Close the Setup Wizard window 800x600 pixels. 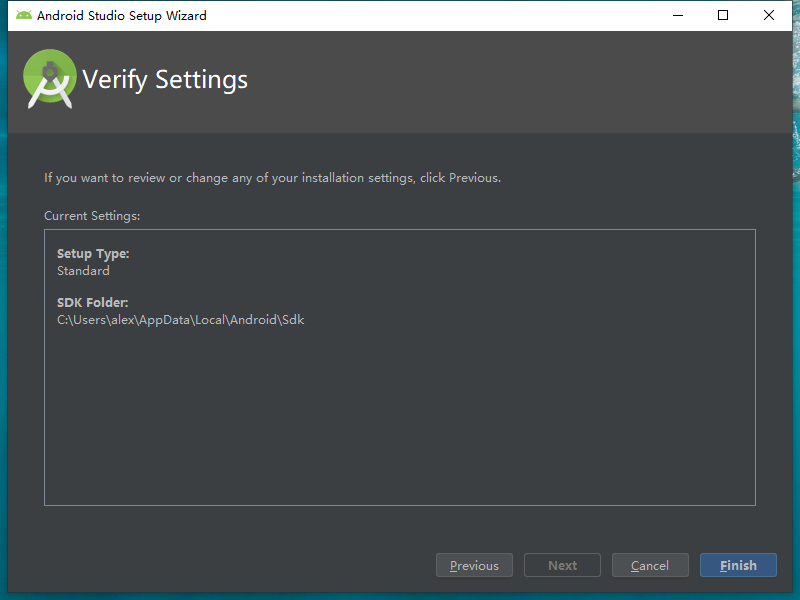click(769, 15)
